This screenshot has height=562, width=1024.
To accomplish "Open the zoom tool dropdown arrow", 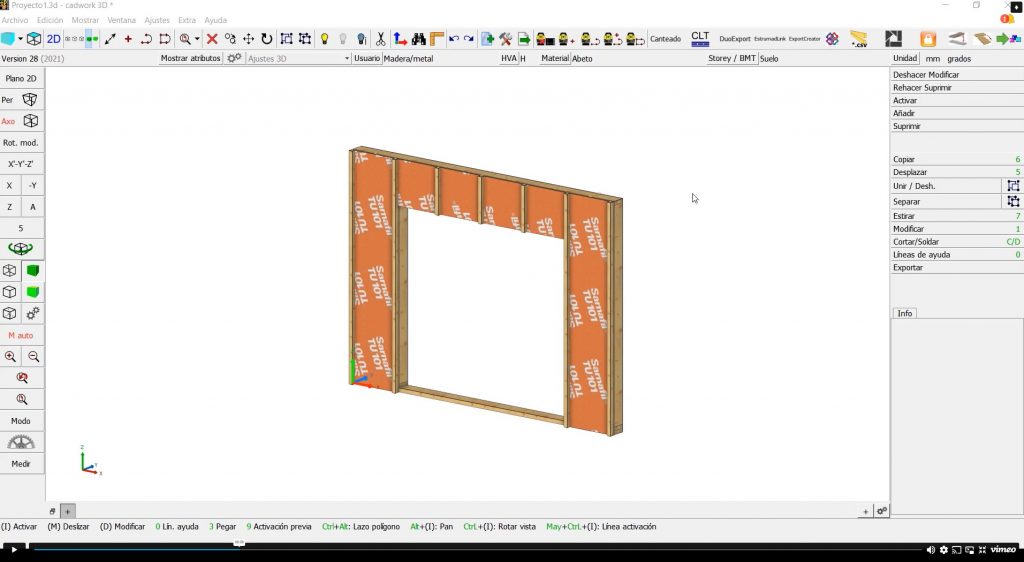I will pyautogui.click(x=197, y=39).
